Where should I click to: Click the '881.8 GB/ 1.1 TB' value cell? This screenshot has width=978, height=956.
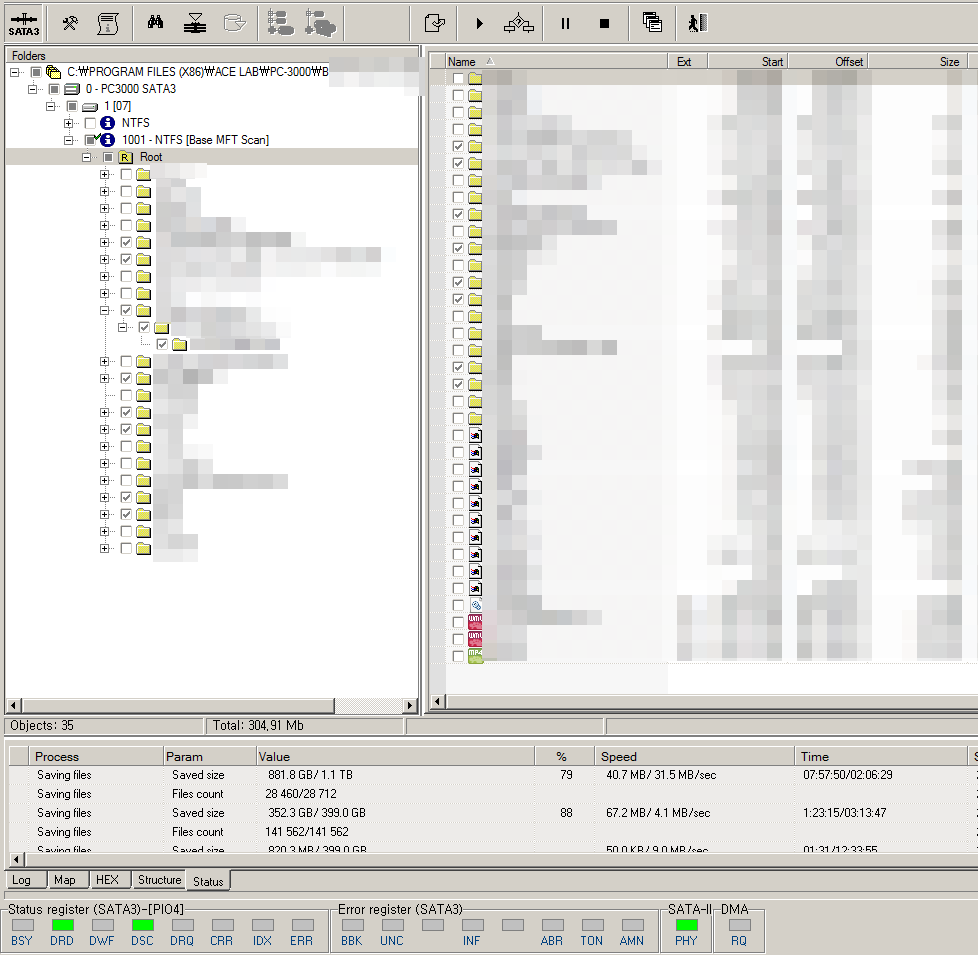tap(310, 775)
